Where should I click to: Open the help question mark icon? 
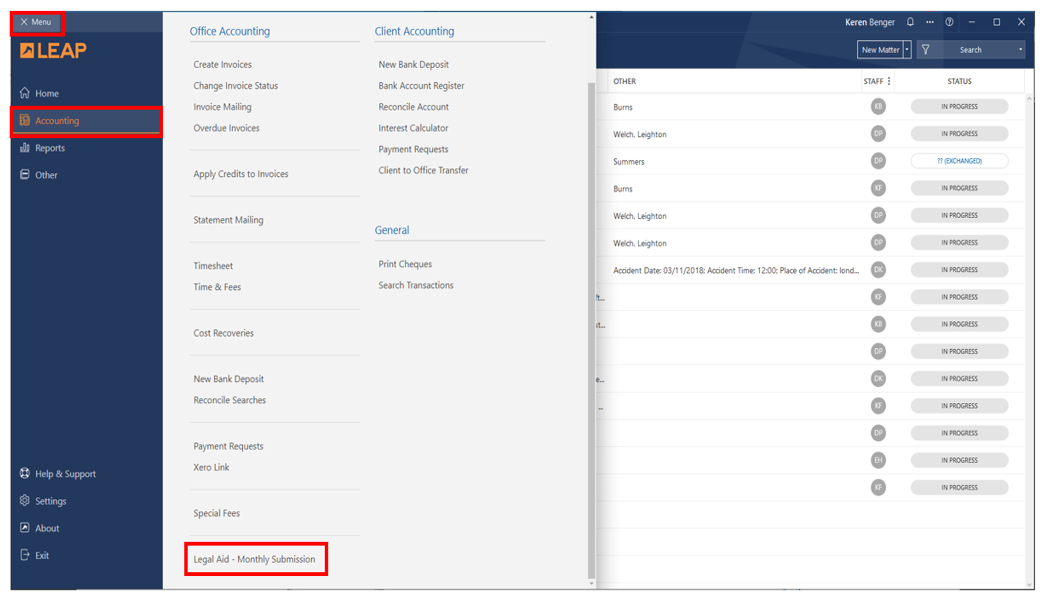coord(949,22)
